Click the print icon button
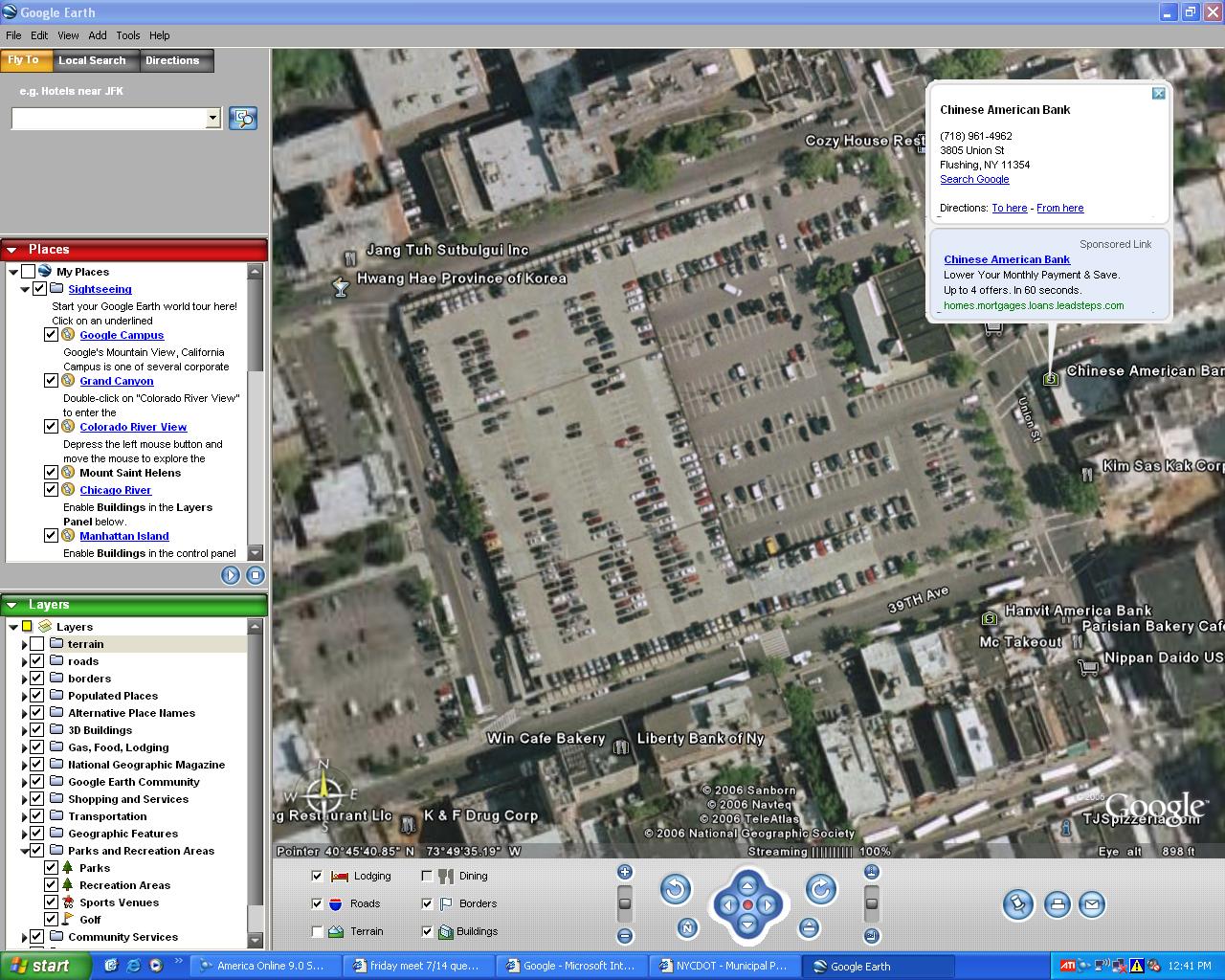The width and height of the screenshot is (1225, 980). [1057, 904]
